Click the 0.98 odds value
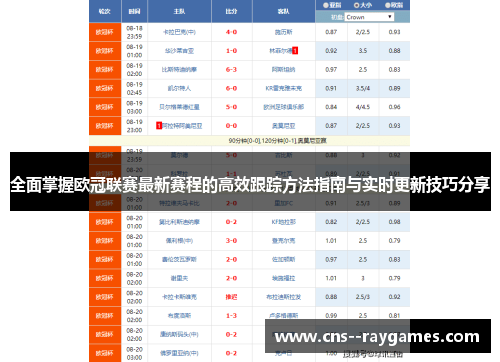The image size is (500, 362). [394, 222]
